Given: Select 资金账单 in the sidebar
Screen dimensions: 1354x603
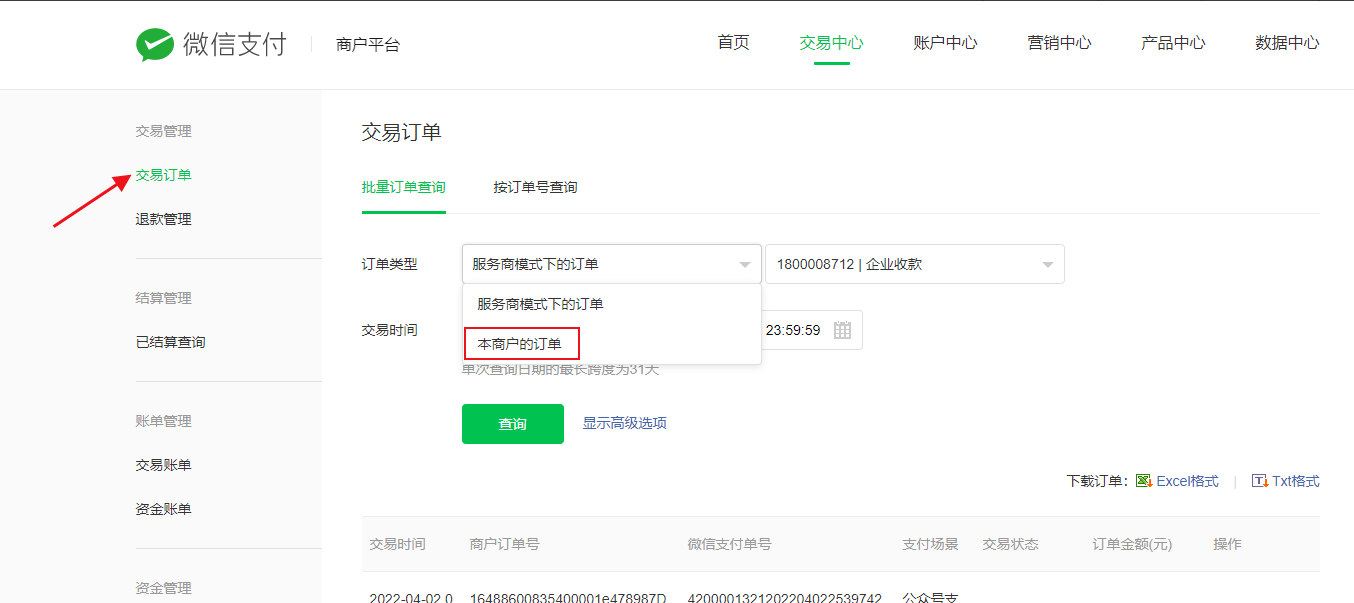Looking at the screenshot, I should 164,509.
